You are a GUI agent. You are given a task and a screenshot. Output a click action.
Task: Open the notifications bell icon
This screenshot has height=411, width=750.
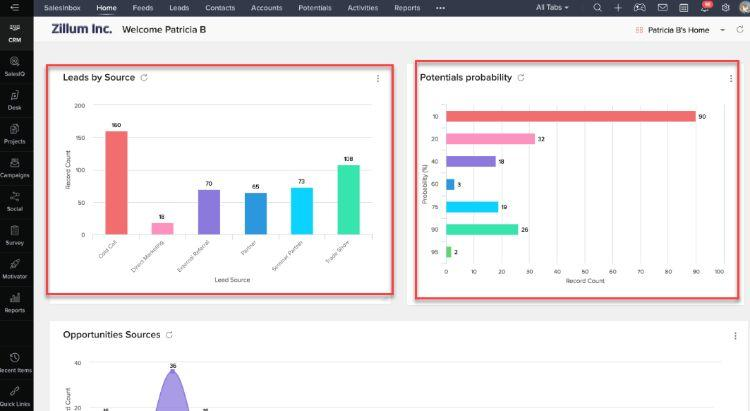tap(705, 7)
